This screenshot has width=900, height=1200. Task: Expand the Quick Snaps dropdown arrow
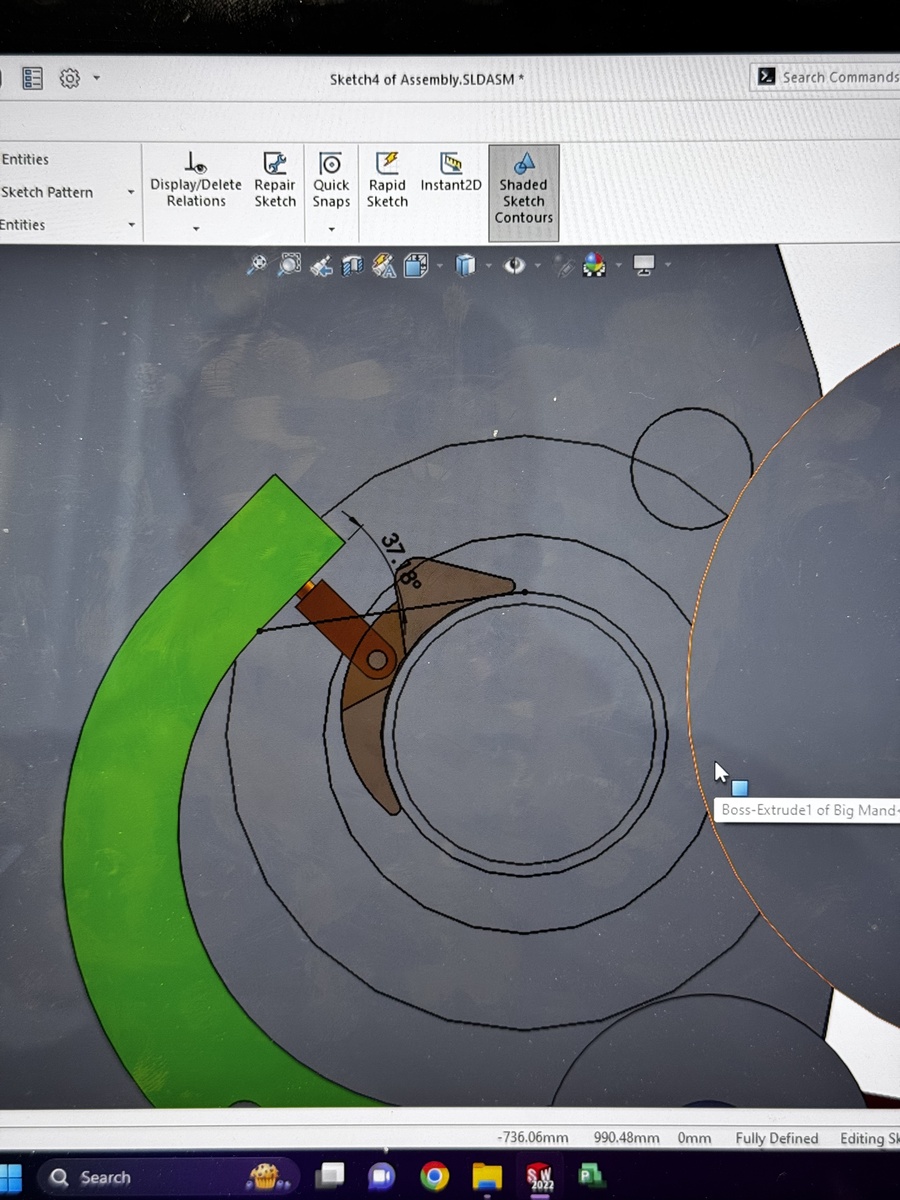pos(331,229)
